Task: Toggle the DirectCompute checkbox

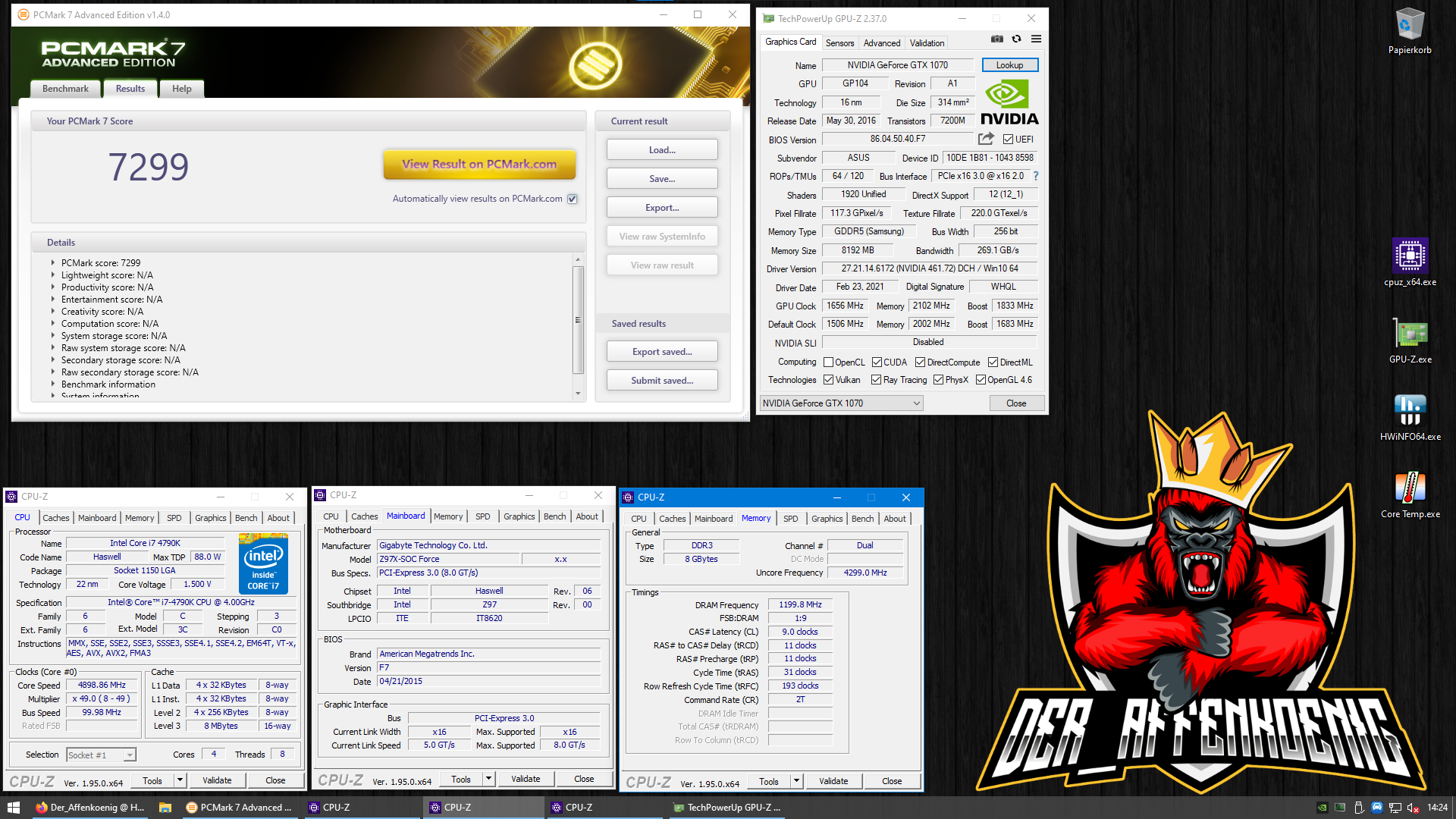Action: point(920,362)
